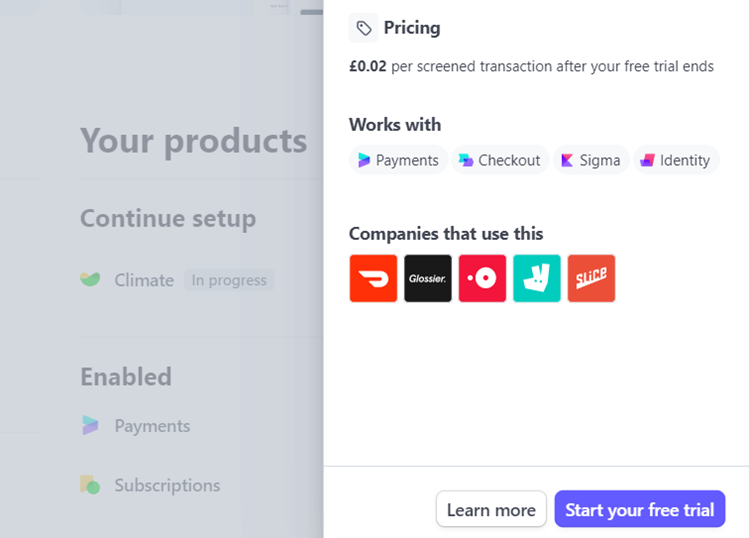Viewport: 750px width, 538px height.
Task: Click the DoorDash company logo
Action: [x=373, y=278]
